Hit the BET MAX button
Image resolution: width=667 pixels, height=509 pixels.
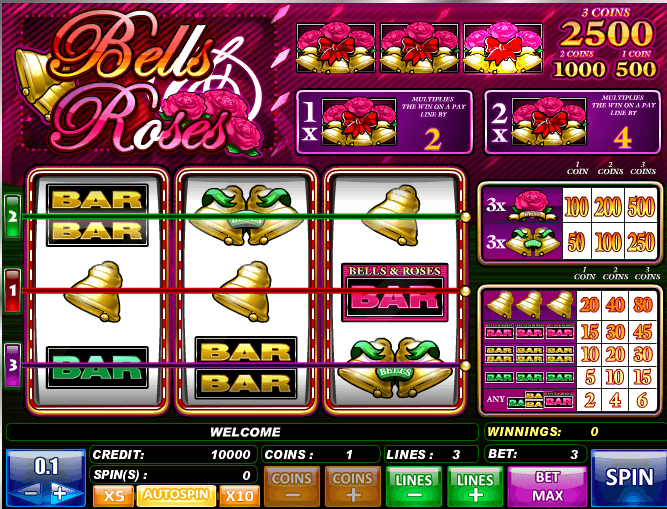pos(547,486)
